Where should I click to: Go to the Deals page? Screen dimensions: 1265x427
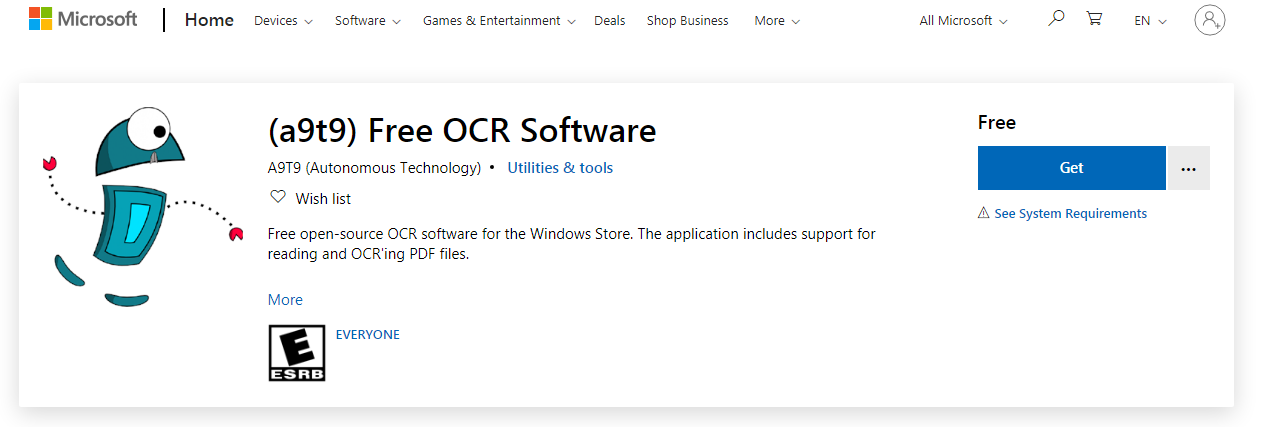[x=610, y=21]
